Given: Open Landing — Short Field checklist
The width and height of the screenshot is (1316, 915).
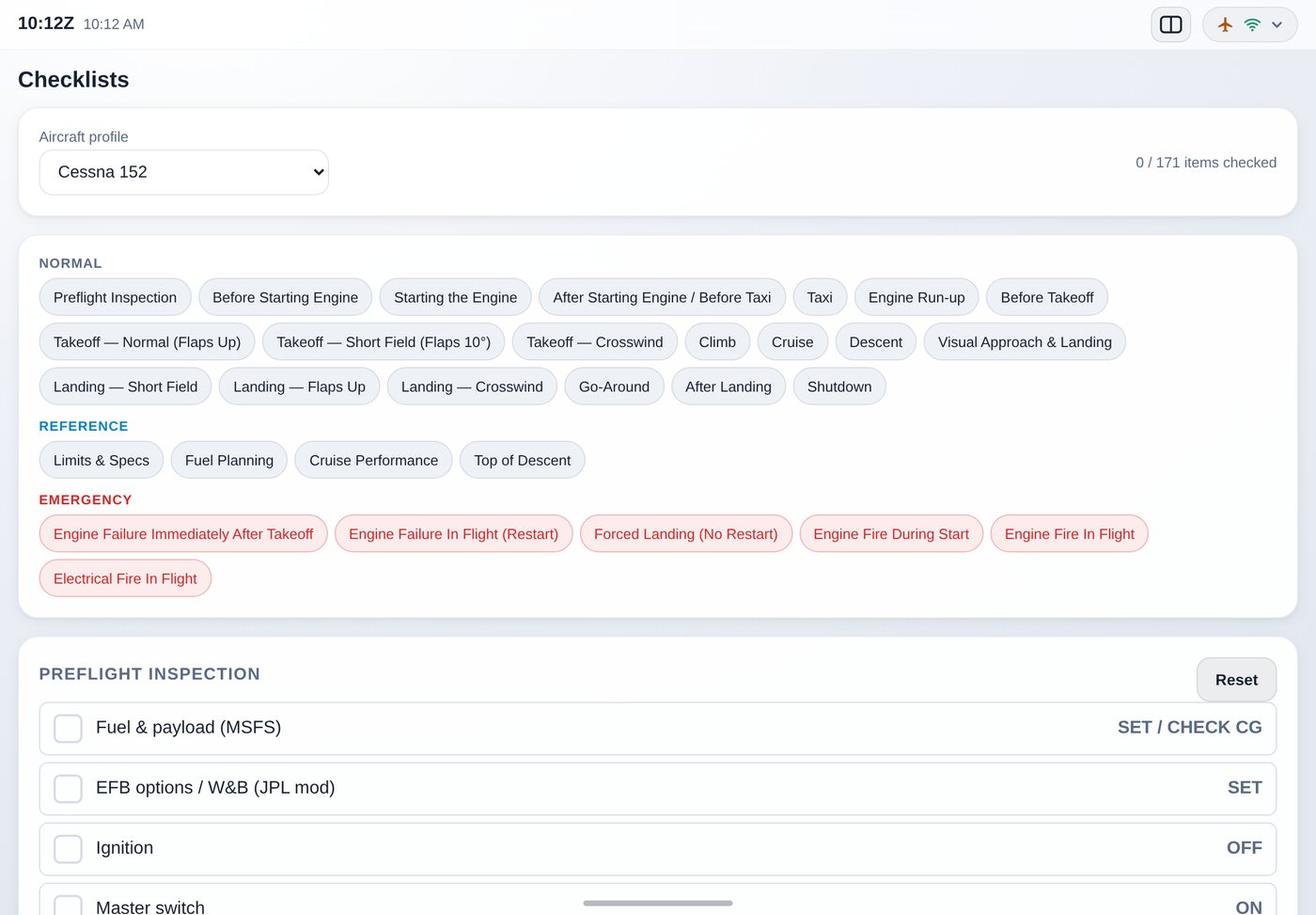Looking at the screenshot, I should click(125, 387).
